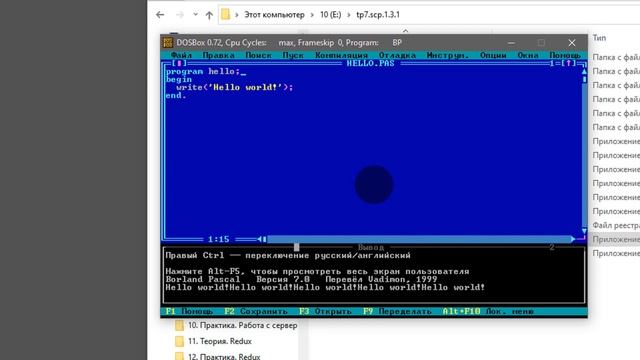Screen dimensions: 640x360
Task: Expand chevron after '10 (E:)' in path
Action: tap(349, 15)
